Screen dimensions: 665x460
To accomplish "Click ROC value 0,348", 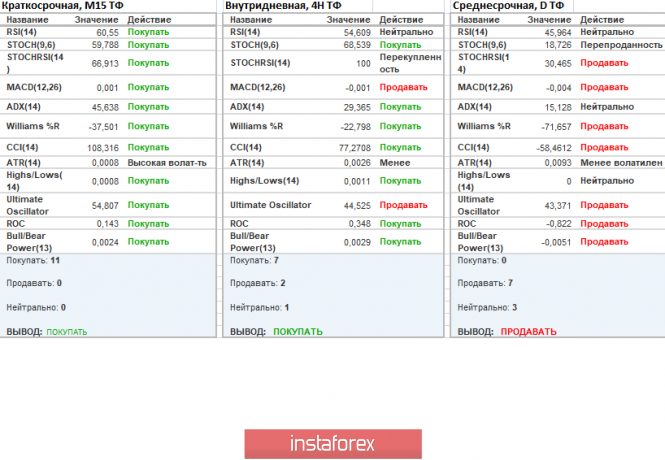I will 360,224.
